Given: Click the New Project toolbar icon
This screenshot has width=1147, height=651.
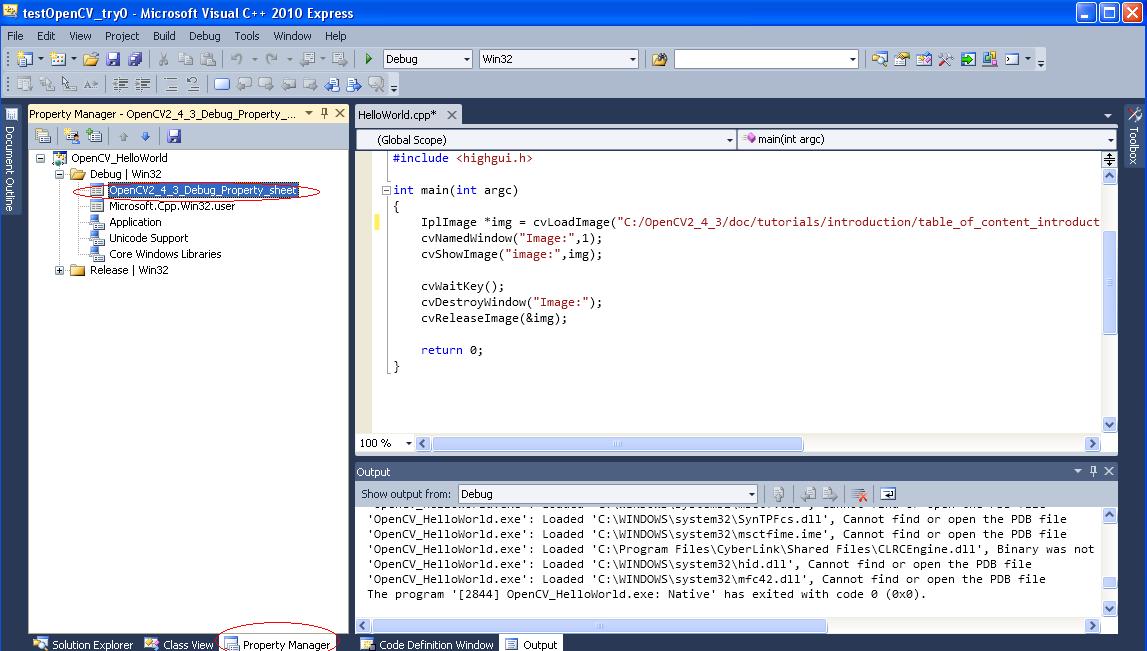Looking at the screenshot, I should 25,59.
